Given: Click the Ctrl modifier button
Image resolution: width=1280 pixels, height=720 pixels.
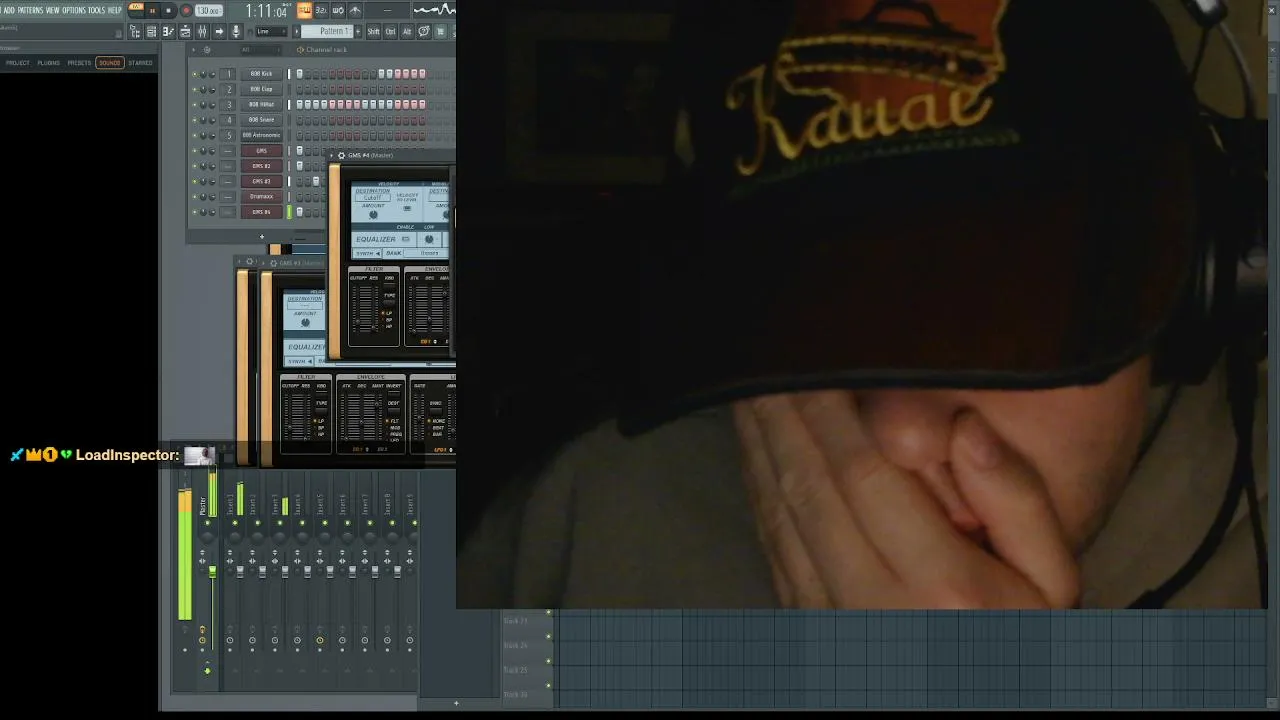Looking at the screenshot, I should 390,32.
